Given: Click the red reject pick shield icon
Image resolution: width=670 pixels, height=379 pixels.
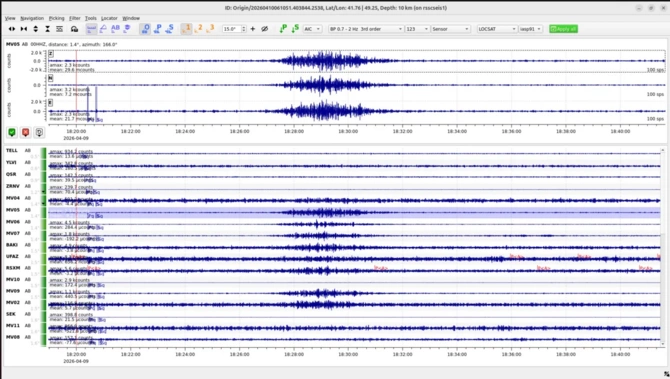Looking at the screenshot, I should point(26,132).
